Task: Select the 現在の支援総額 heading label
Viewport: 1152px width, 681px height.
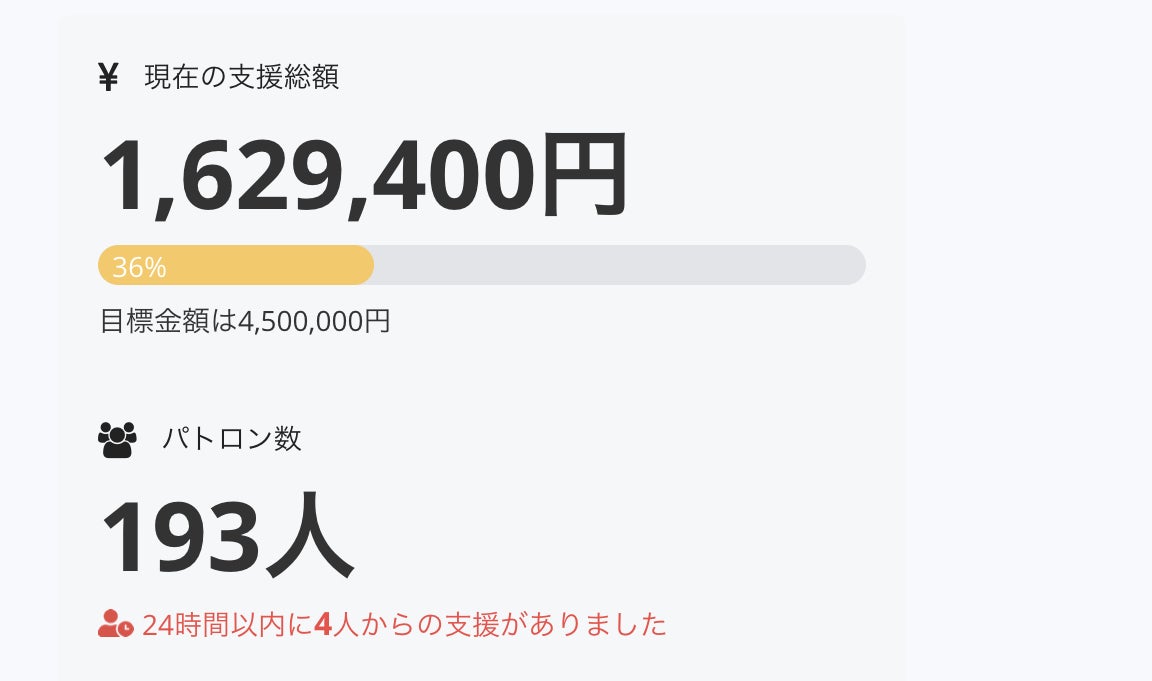Action: click(241, 77)
